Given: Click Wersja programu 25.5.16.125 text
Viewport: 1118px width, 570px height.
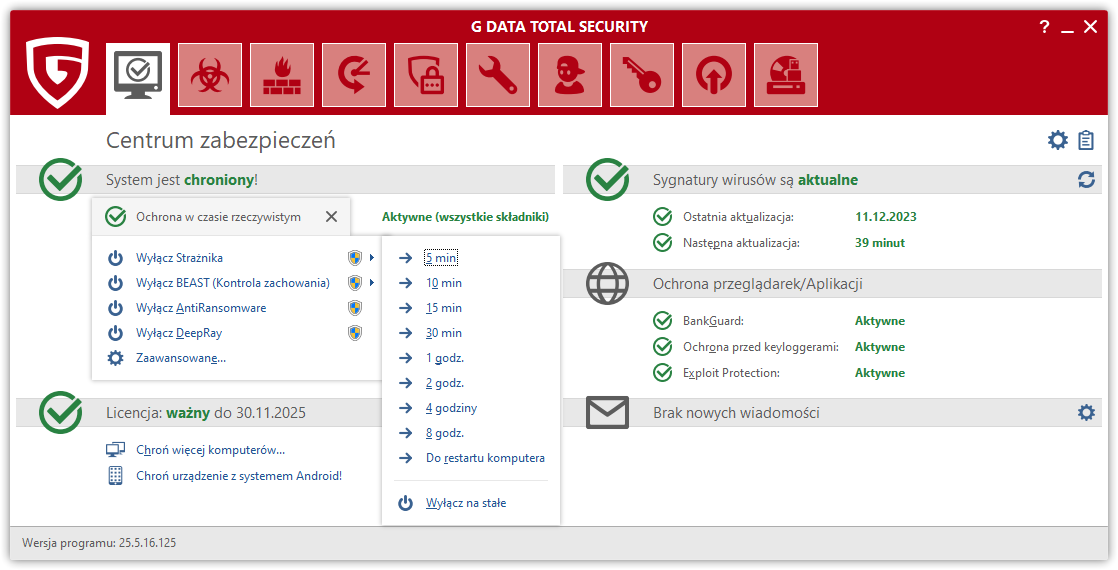Looking at the screenshot, I should [99, 543].
